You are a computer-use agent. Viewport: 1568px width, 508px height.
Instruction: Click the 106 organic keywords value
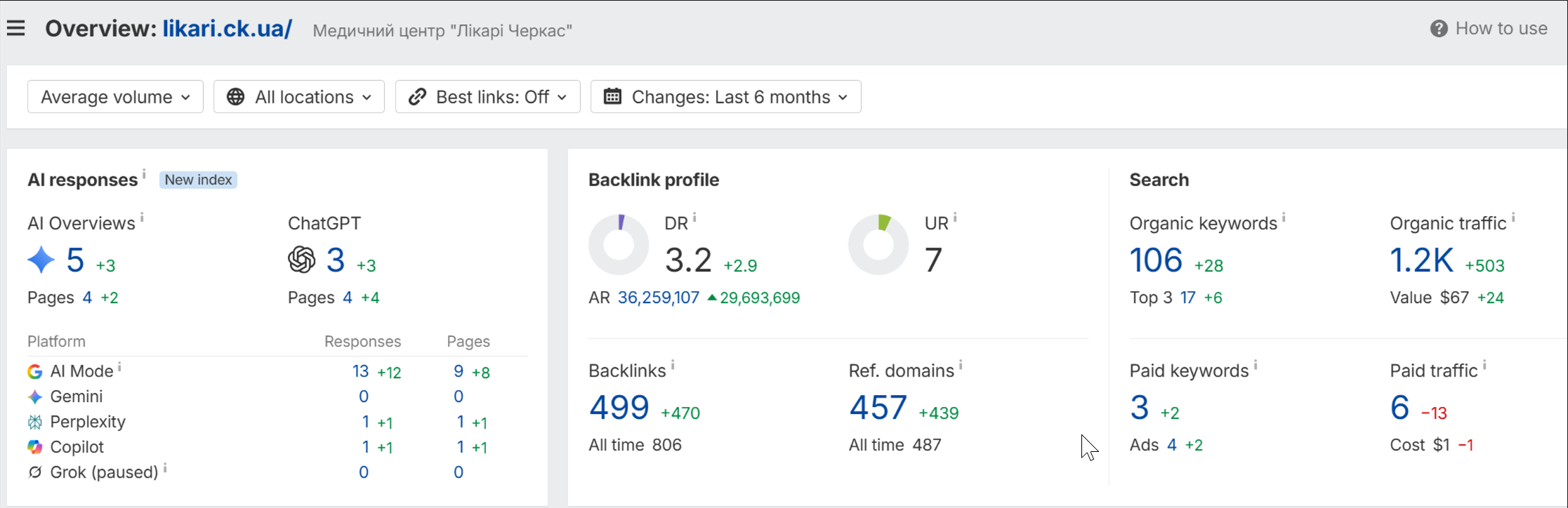tap(1157, 260)
